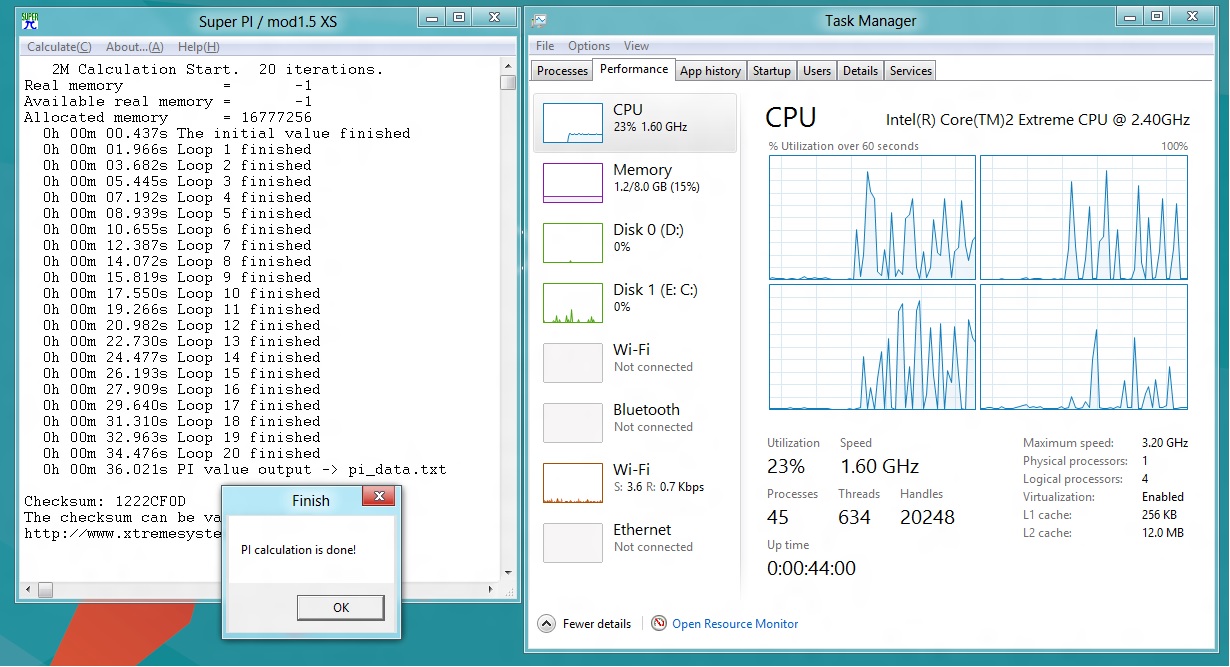Click the Virtualization value Enabled
The width and height of the screenshot is (1230, 667).
1162,497
